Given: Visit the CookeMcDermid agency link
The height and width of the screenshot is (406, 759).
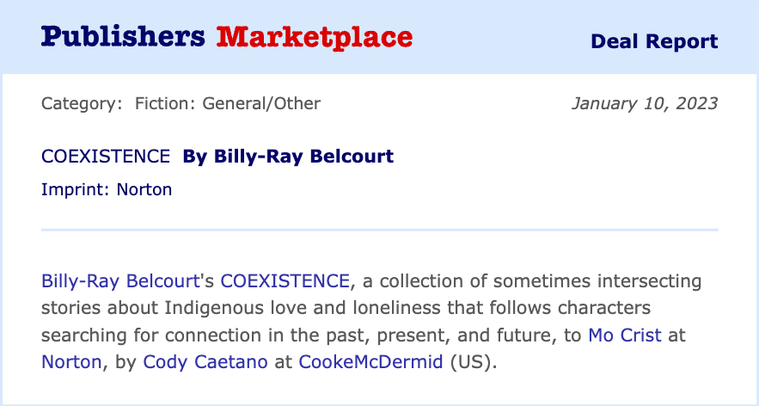Looking at the screenshot, I should tap(370, 362).
